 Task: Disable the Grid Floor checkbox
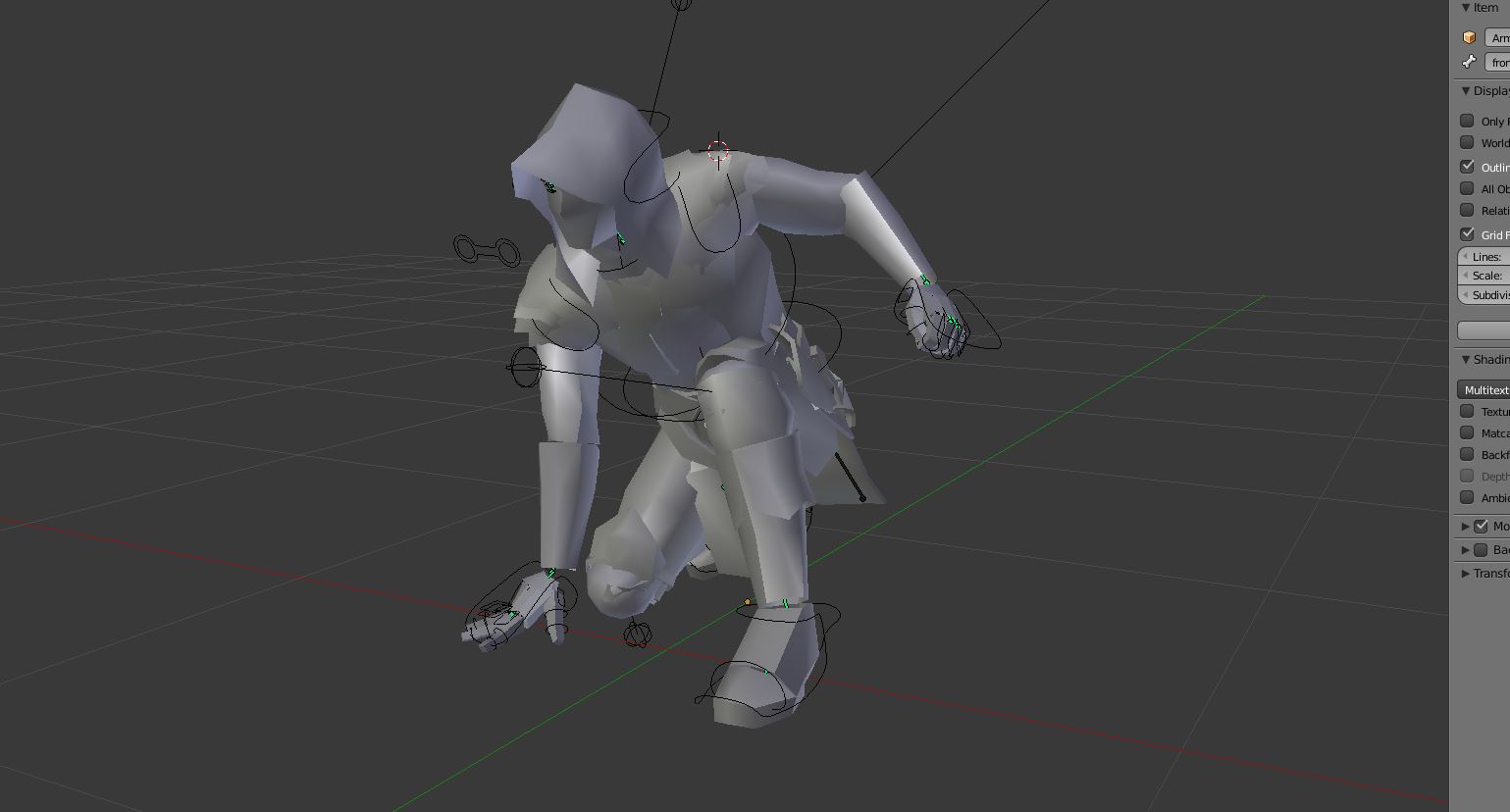click(x=1467, y=234)
